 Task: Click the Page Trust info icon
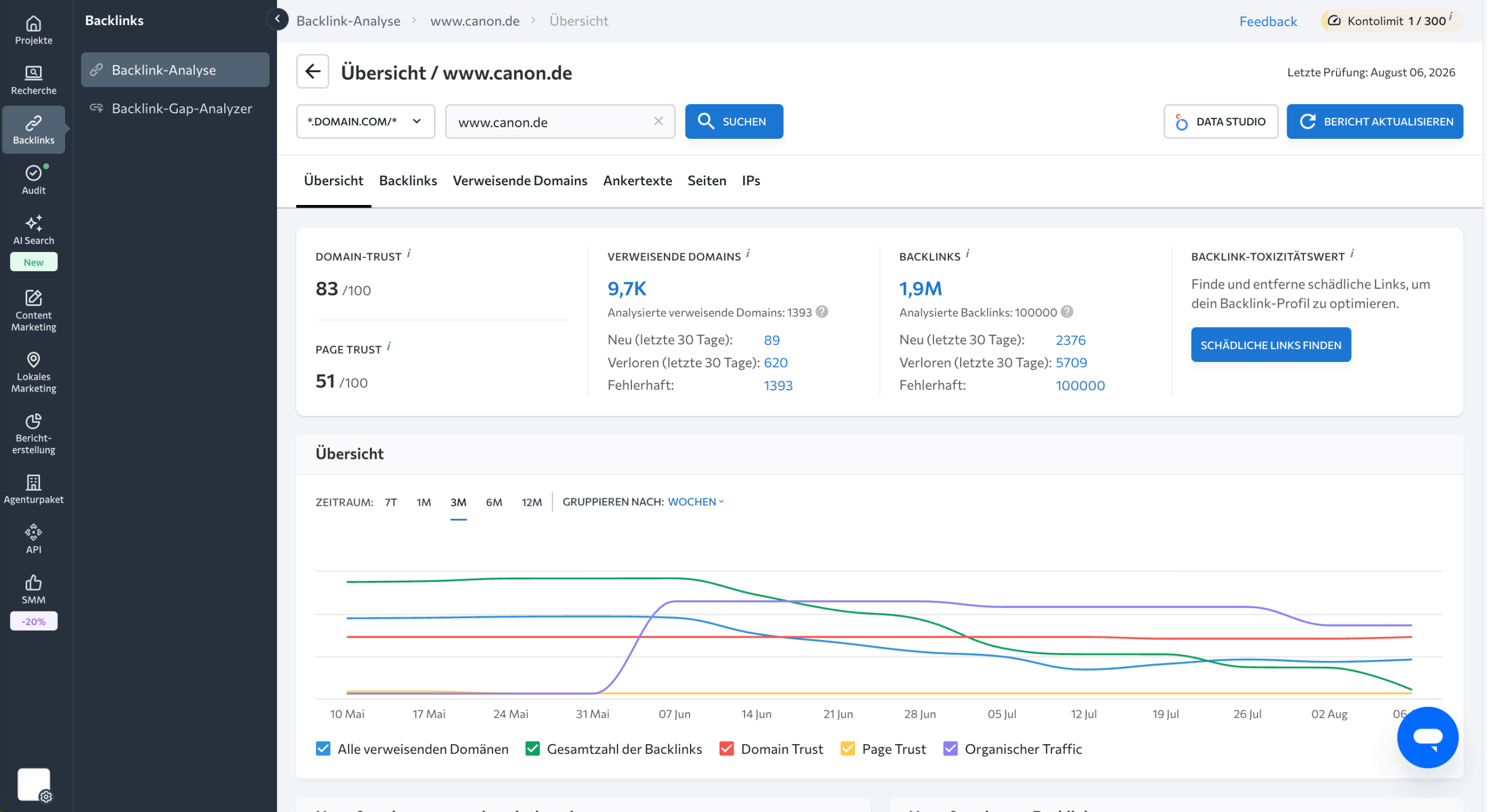click(389, 346)
